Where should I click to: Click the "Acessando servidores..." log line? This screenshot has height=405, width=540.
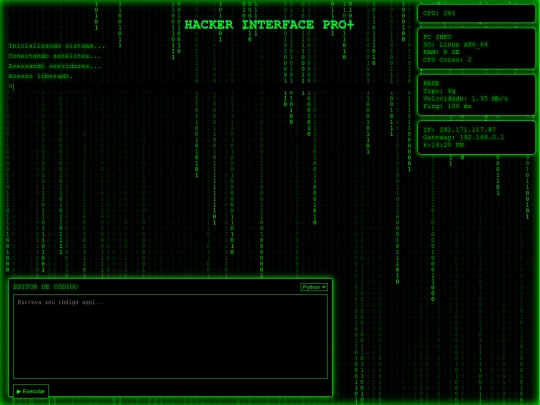[x=54, y=66]
